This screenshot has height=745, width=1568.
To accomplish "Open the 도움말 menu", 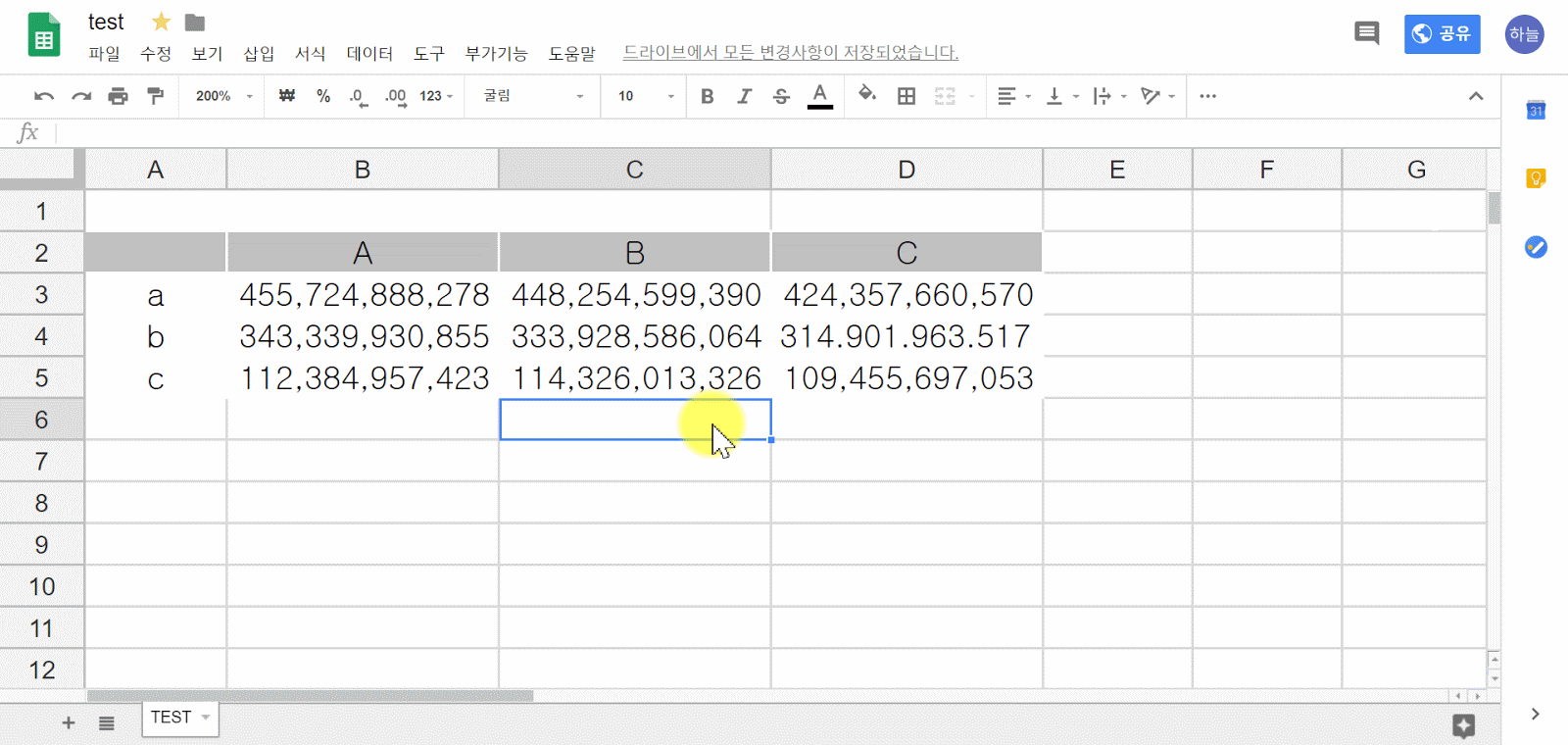I will (x=571, y=53).
